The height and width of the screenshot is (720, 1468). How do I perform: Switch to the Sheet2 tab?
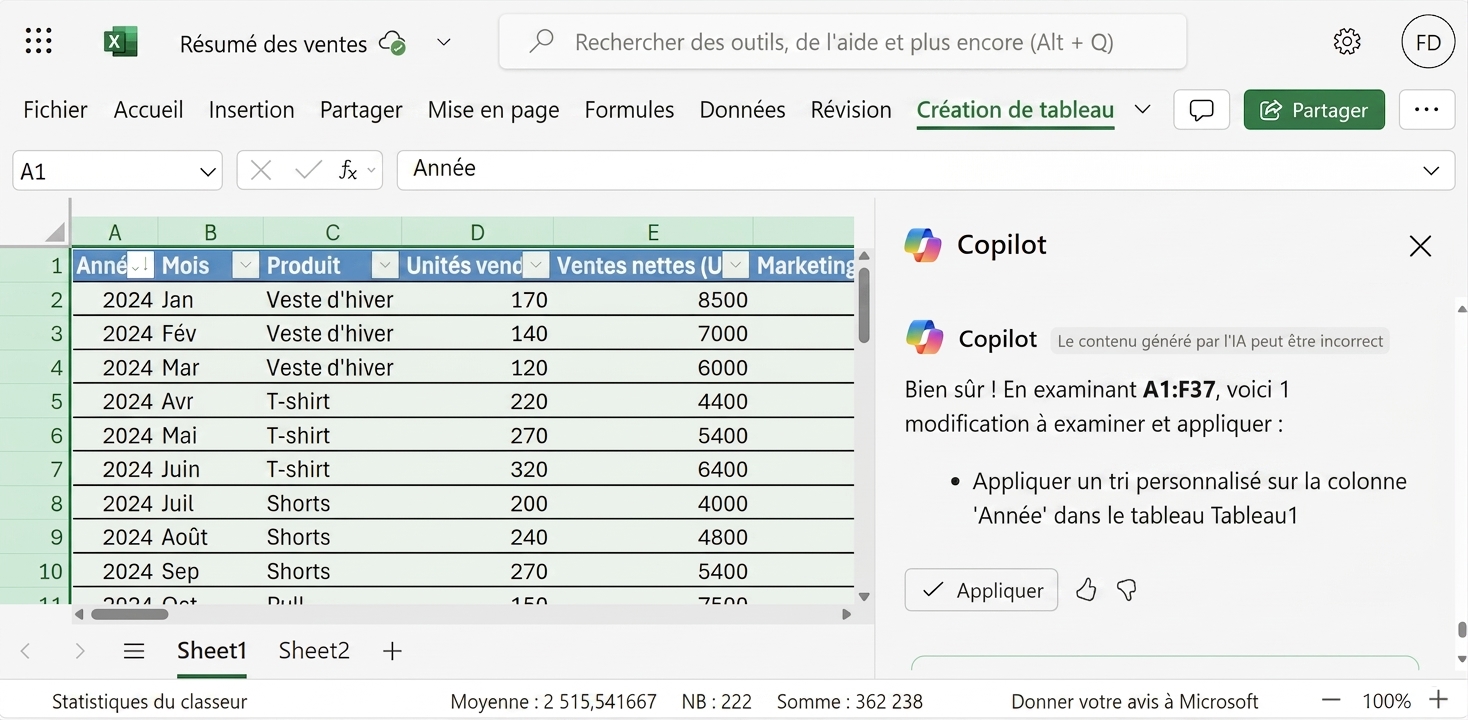(314, 651)
